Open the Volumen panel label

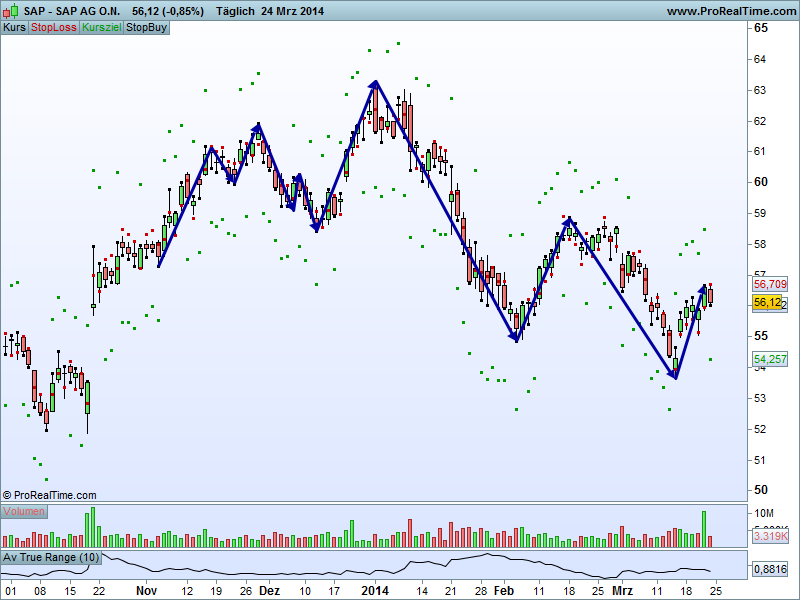(x=24, y=511)
